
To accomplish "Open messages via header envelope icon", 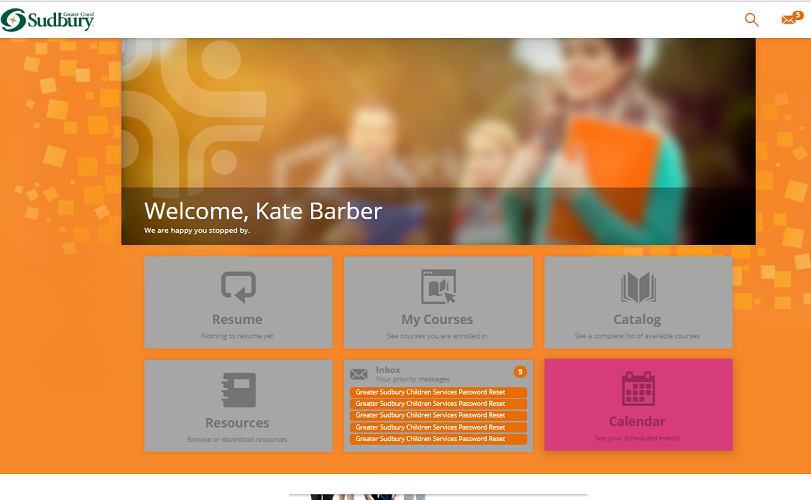I will (789, 19).
